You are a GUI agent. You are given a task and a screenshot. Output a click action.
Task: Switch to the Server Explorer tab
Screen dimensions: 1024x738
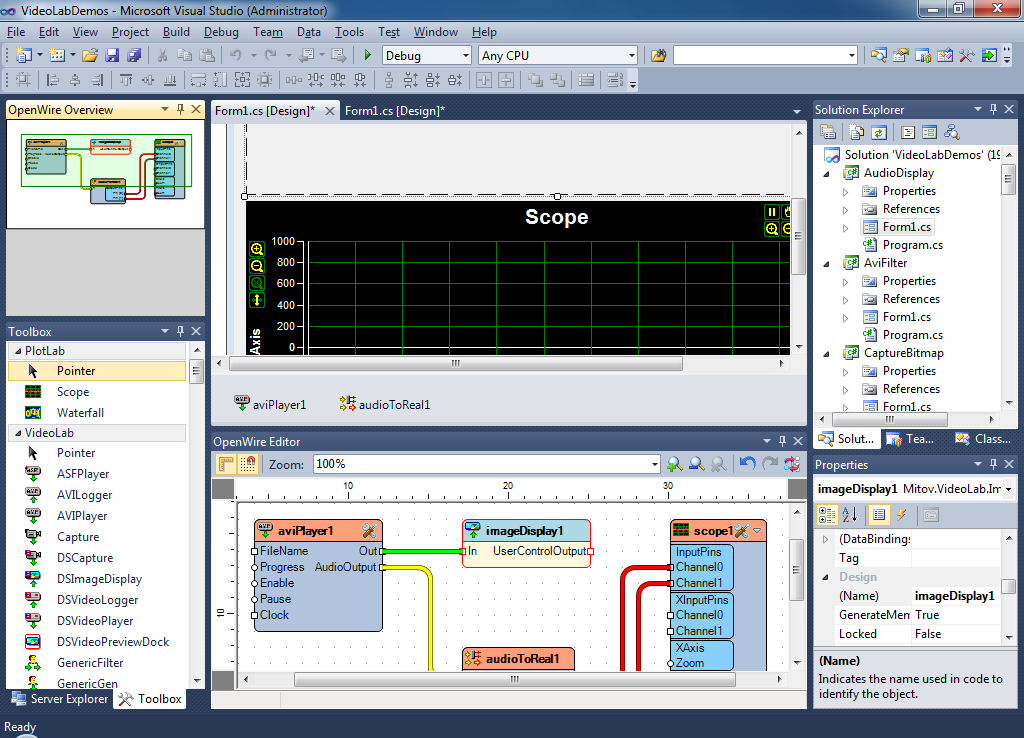pyautogui.click(x=60, y=699)
